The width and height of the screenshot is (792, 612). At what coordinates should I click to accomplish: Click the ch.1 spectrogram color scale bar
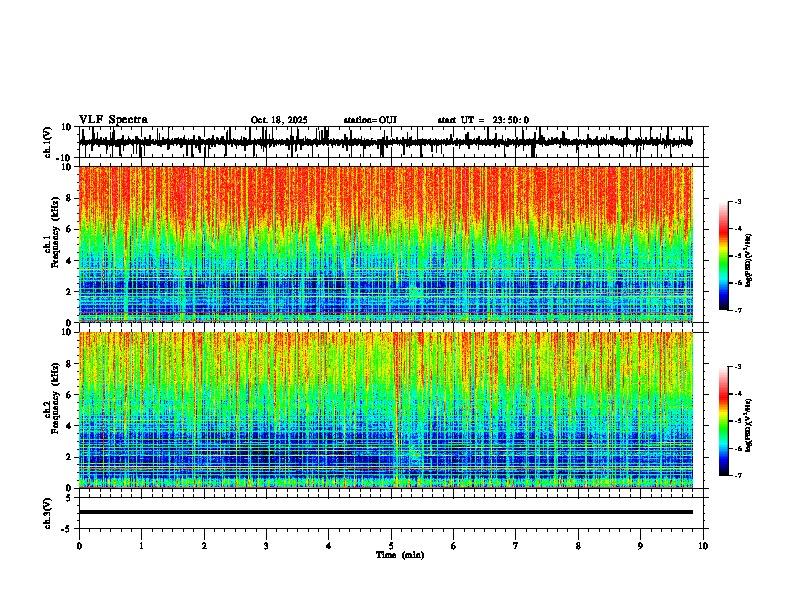point(723,256)
